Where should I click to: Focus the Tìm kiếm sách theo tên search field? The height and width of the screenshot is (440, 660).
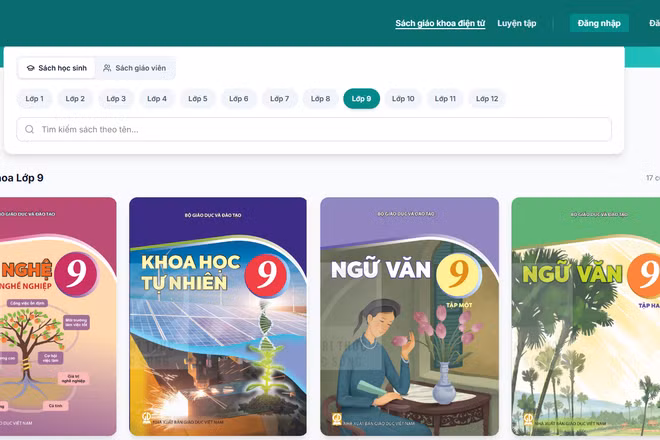click(x=314, y=129)
